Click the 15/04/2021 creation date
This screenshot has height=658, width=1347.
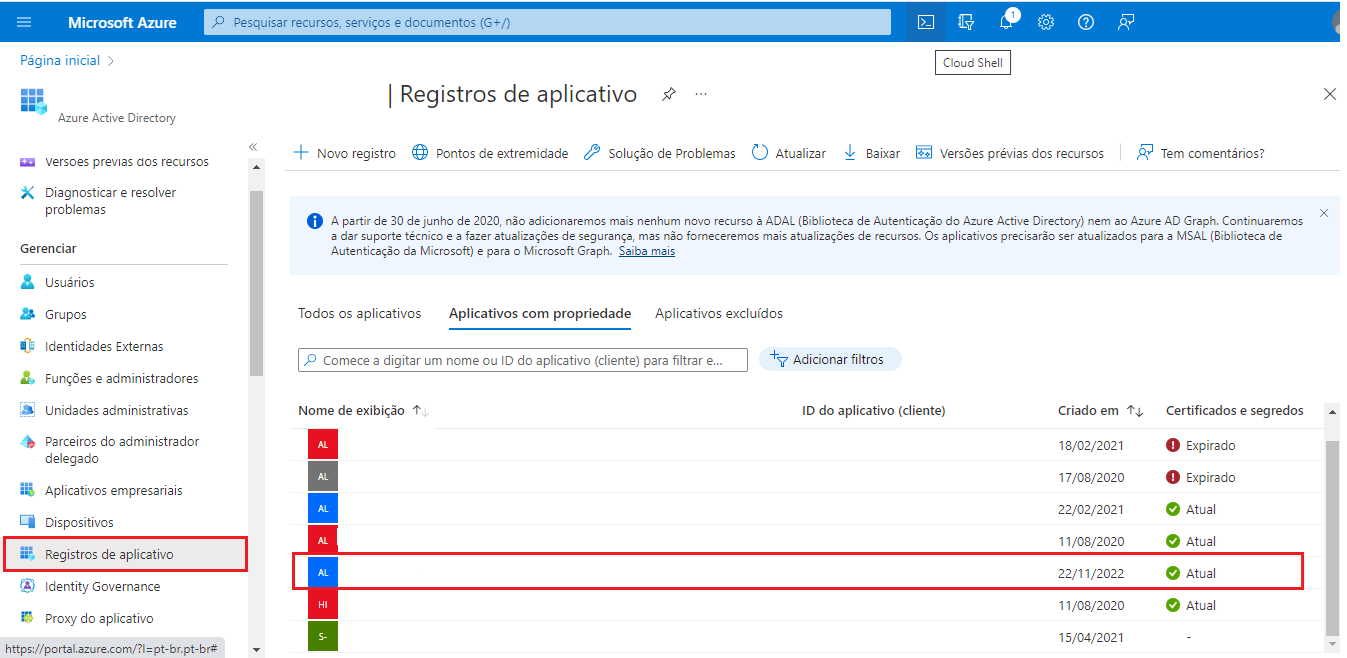point(1090,637)
